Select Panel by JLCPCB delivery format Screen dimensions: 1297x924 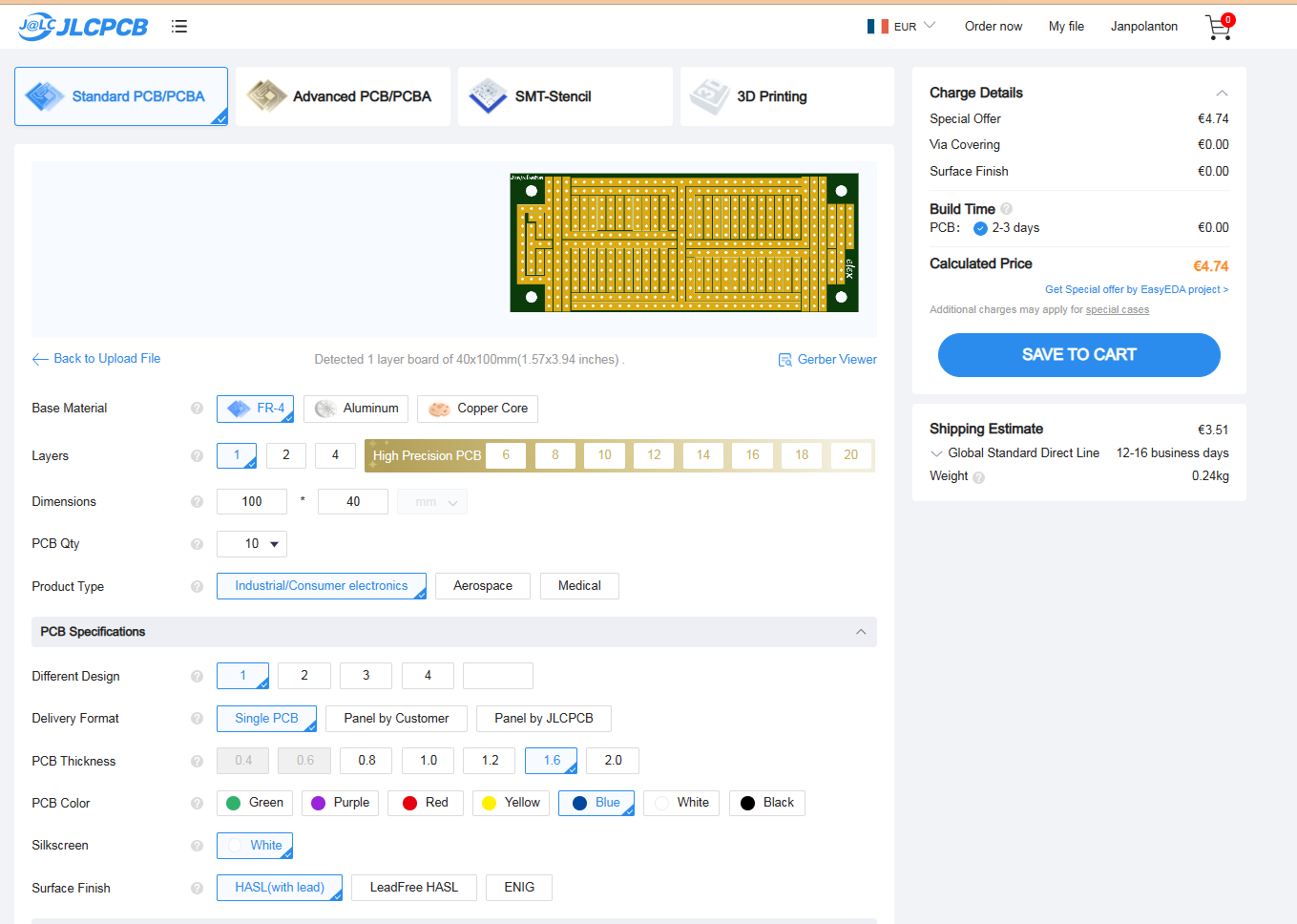[x=544, y=719]
